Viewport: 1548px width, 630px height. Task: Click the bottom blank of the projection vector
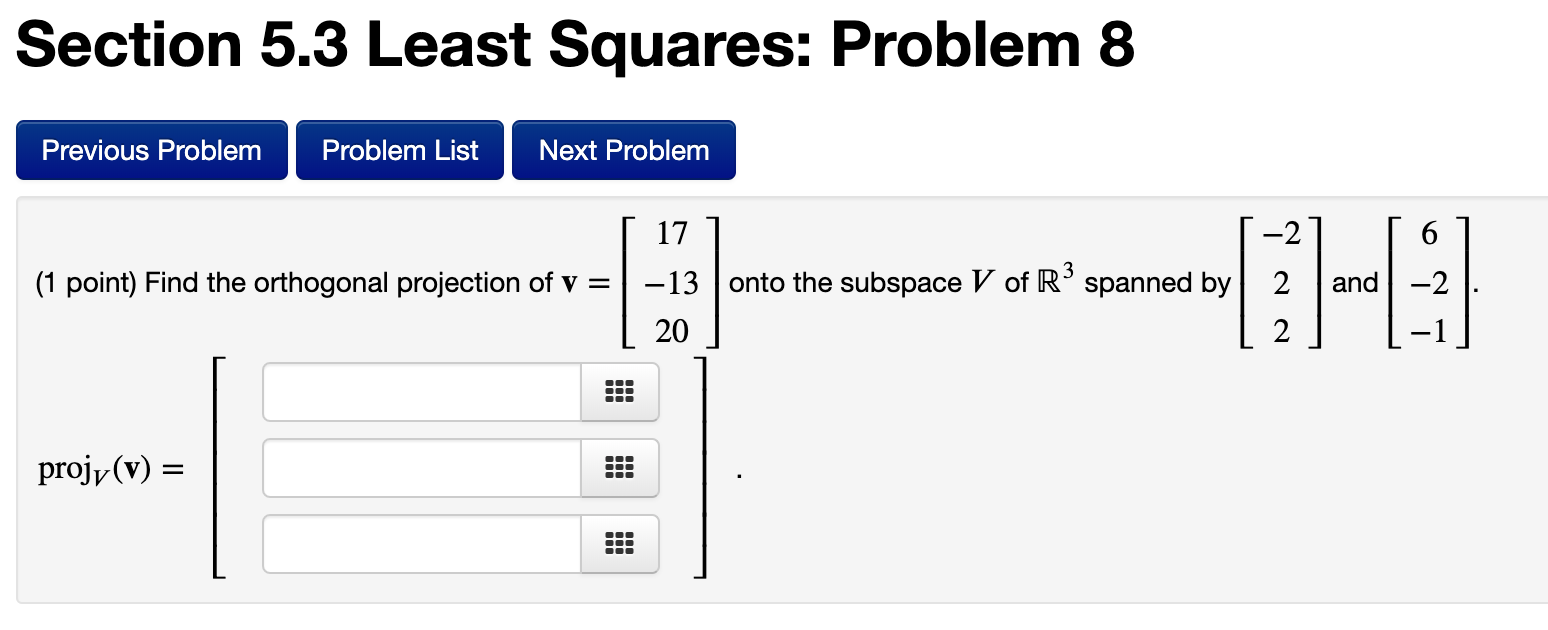pos(420,544)
